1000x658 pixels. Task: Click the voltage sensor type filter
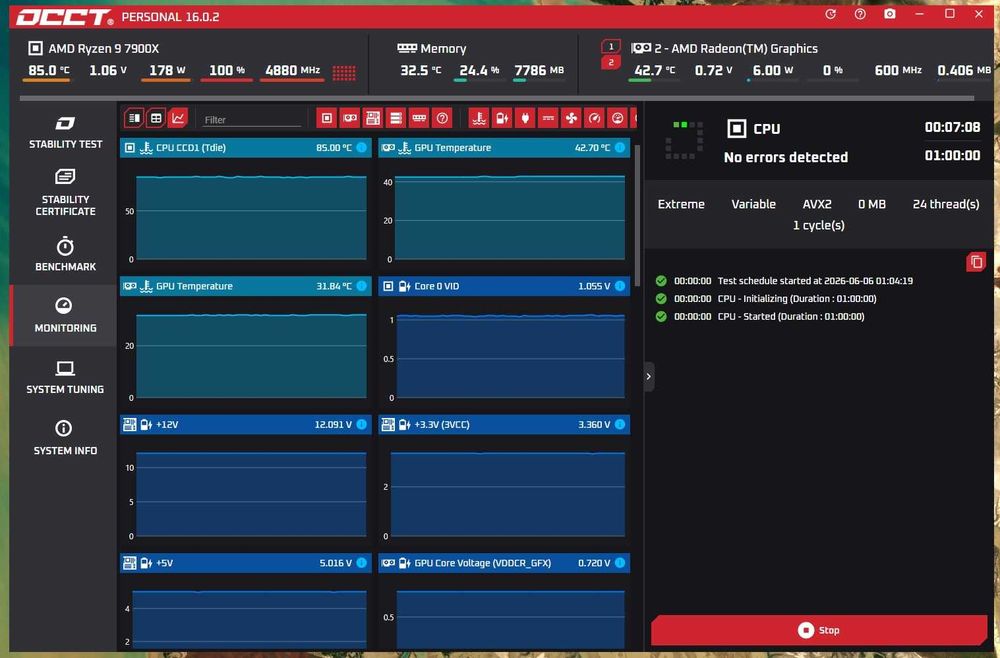(x=502, y=118)
